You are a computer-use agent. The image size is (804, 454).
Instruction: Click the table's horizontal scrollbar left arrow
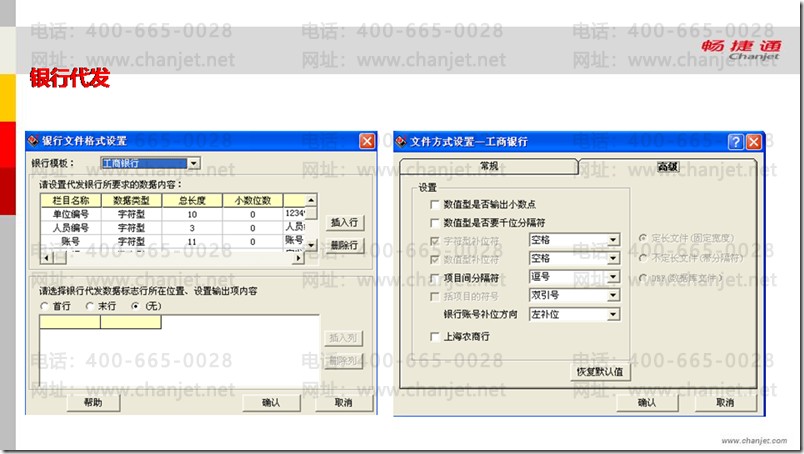click(46, 258)
